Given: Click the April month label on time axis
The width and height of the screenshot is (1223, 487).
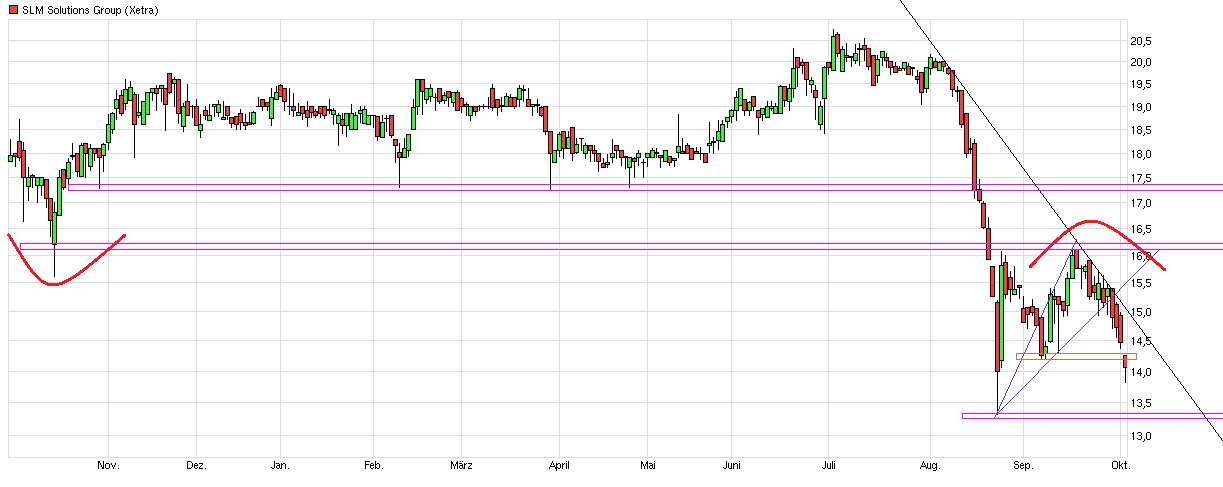Looking at the screenshot, I should click(560, 466).
